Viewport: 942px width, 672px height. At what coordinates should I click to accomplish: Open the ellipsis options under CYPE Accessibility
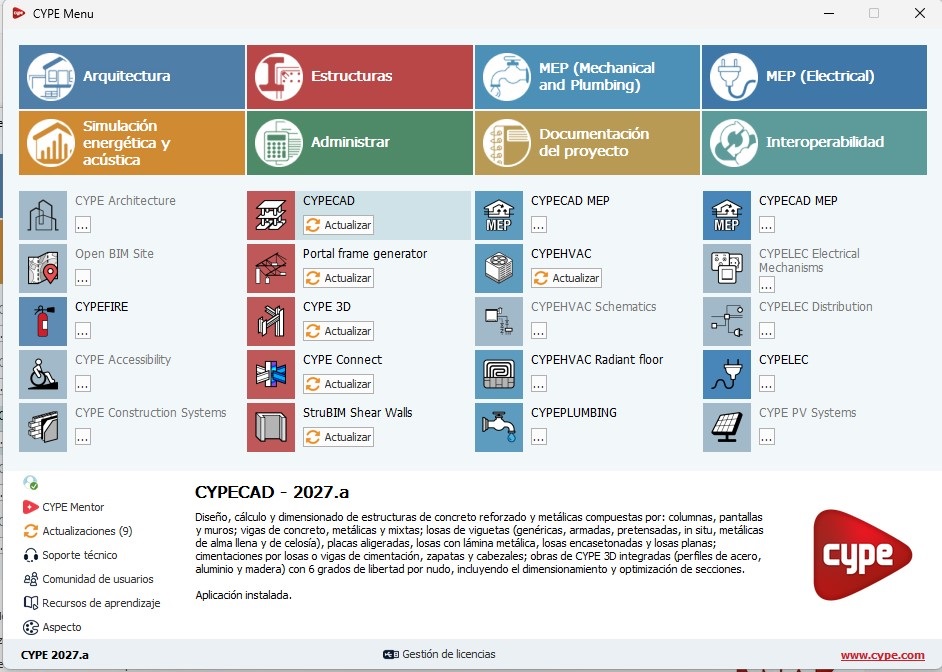tap(83, 384)
